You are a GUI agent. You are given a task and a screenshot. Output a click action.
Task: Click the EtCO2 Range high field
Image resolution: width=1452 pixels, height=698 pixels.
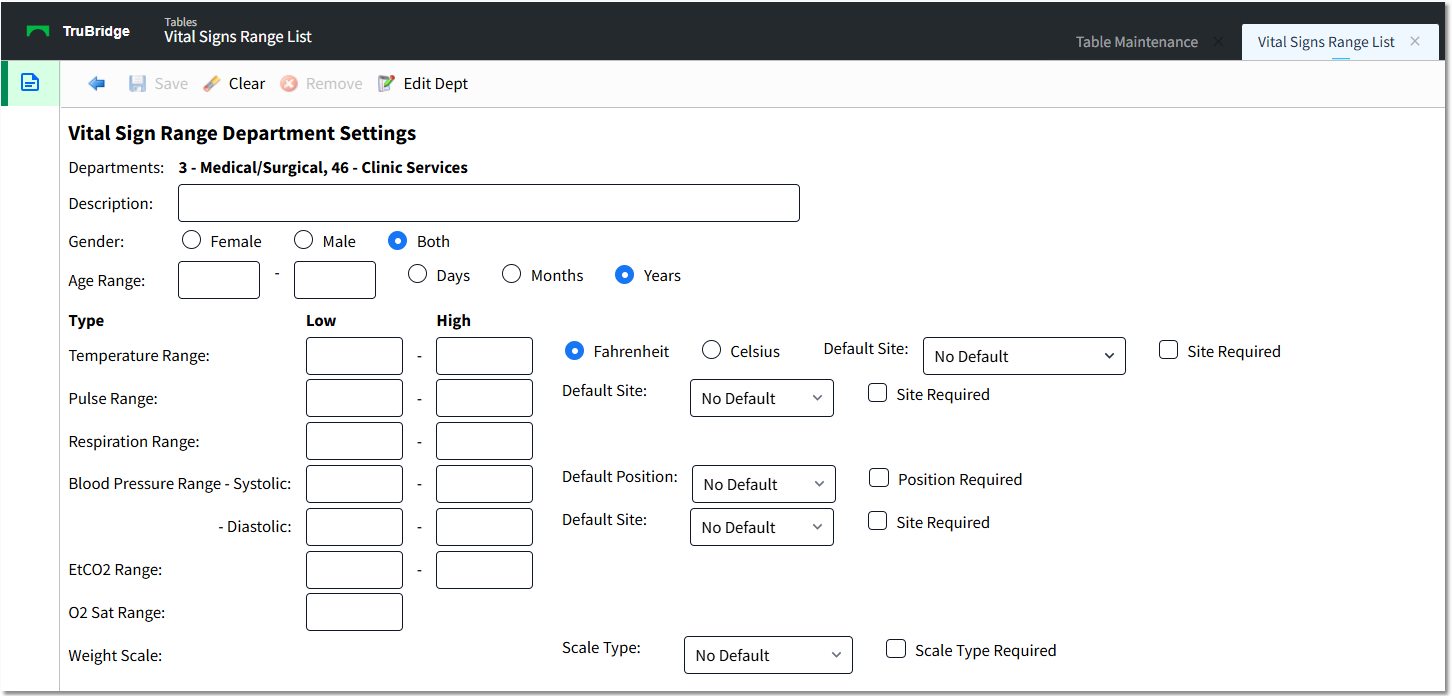click(484, 570)
